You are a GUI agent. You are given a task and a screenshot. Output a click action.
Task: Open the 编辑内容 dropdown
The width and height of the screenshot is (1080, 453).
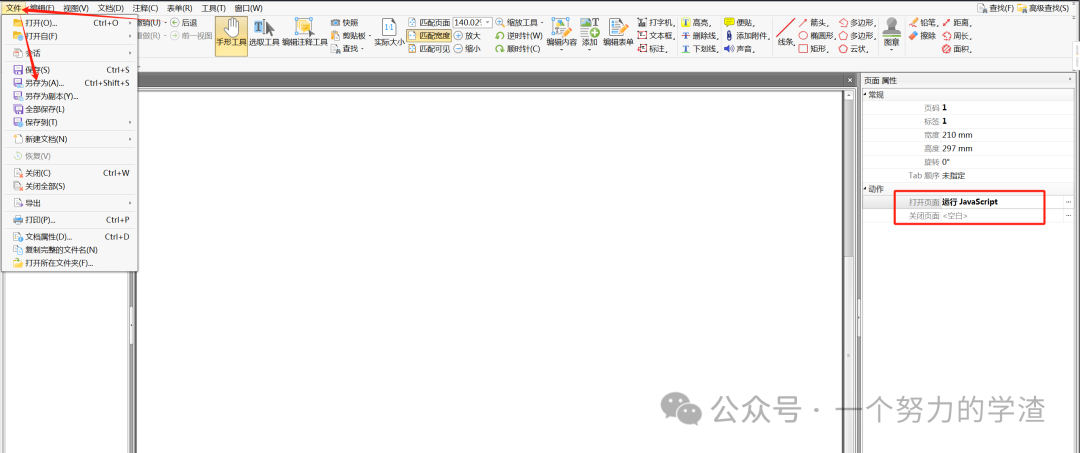[x=561, y=50]
